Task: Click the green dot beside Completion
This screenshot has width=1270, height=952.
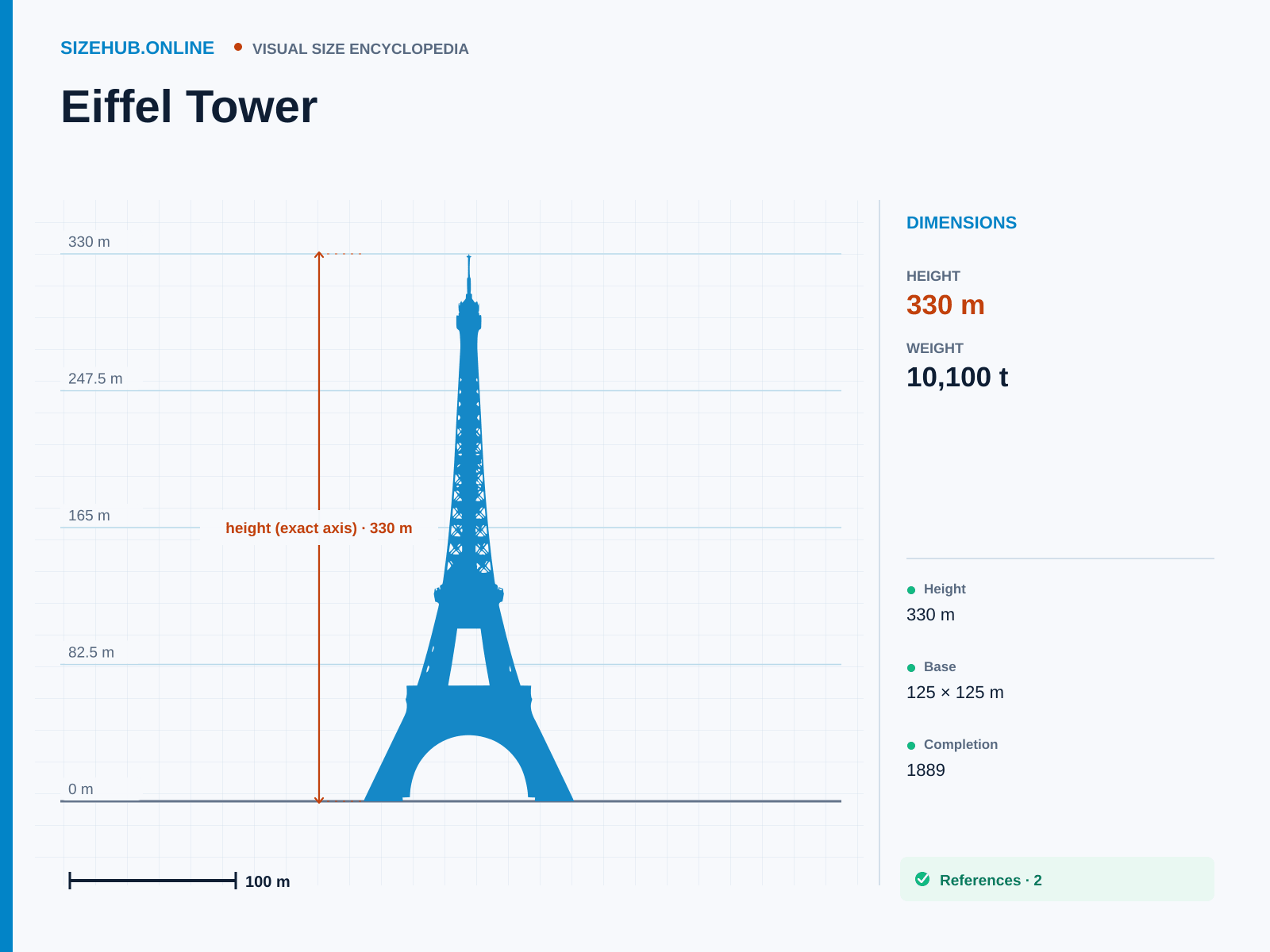Action: (911, 746)
